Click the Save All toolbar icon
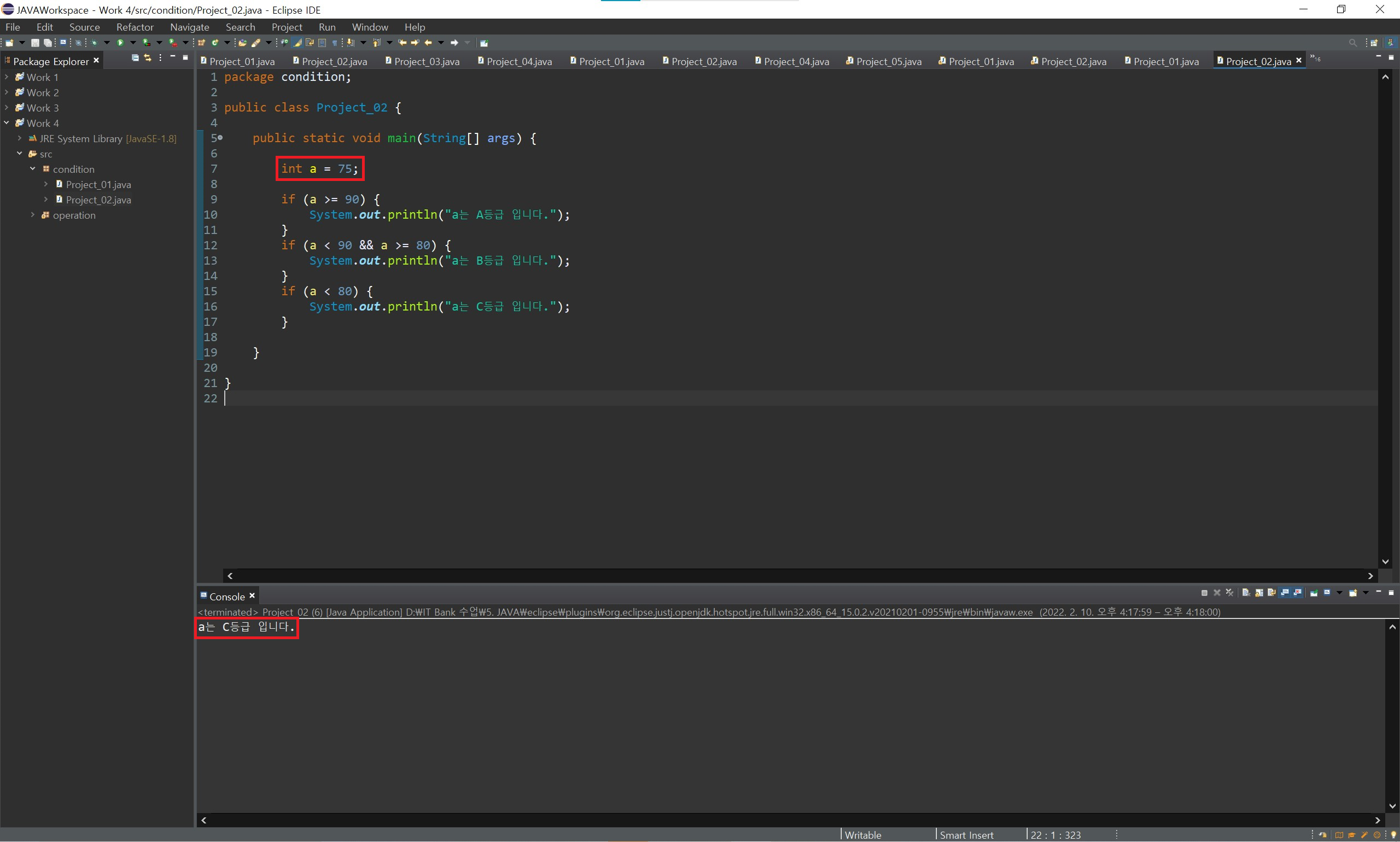This screenshot has height=842, width=1400. coord(48,43)
